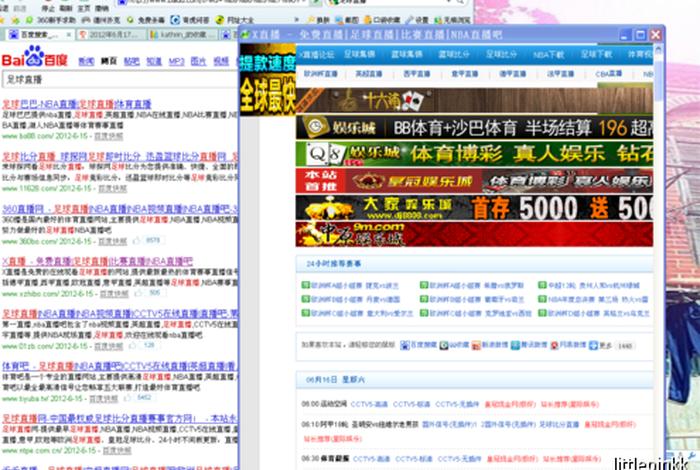The height and width of the screenshot is (470, 700).
Task: Open the 知道 link on Baidu
Action: click(154, 61)
